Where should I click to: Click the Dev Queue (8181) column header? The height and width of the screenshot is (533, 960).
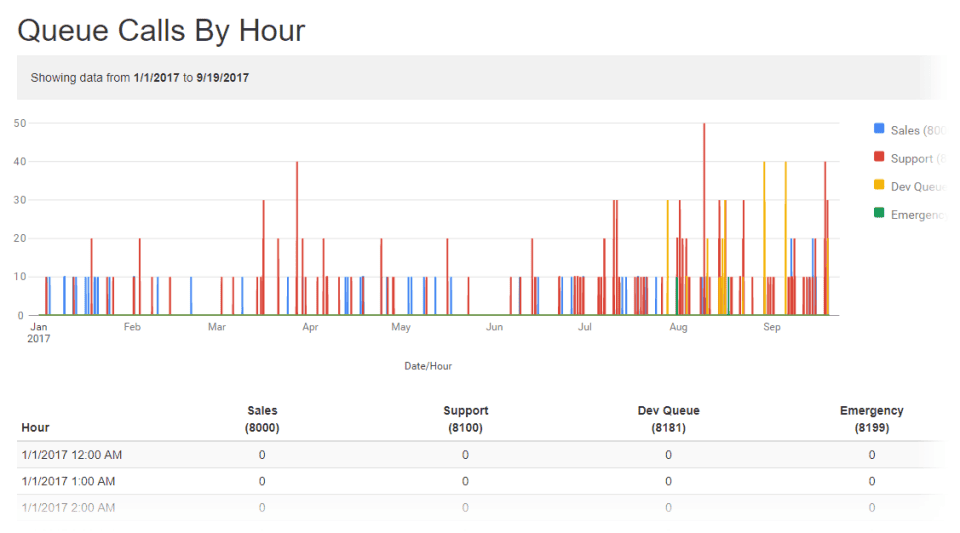click(x=669, y=419)
